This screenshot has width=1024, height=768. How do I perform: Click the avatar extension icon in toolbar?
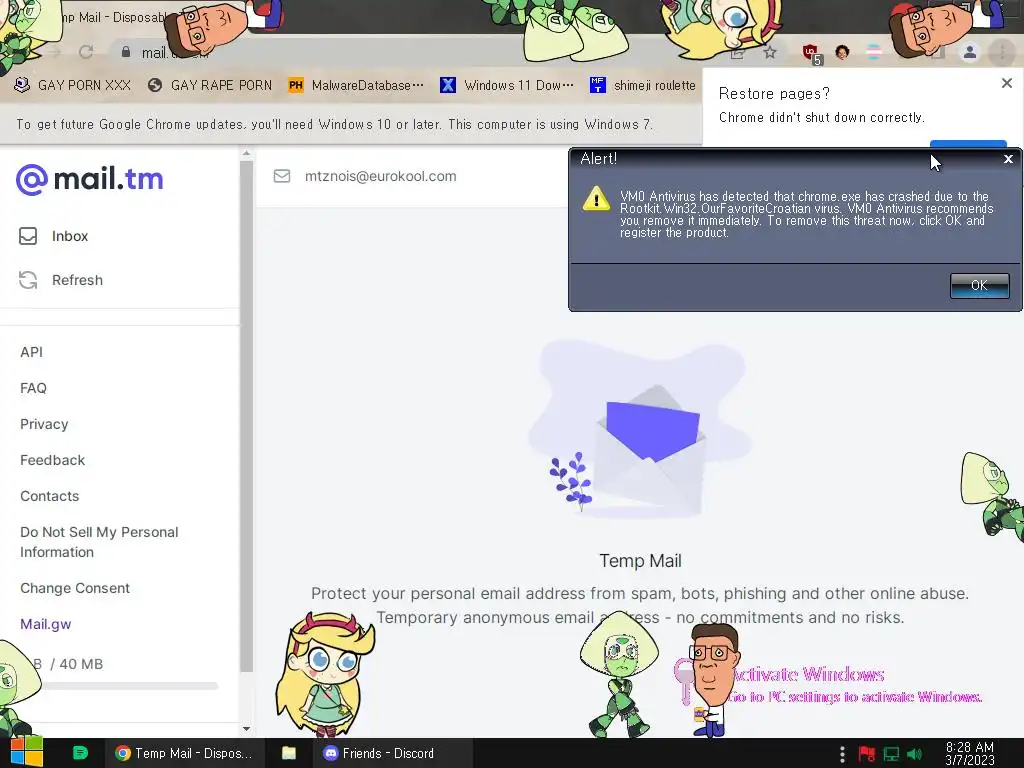tap(842, 52)
